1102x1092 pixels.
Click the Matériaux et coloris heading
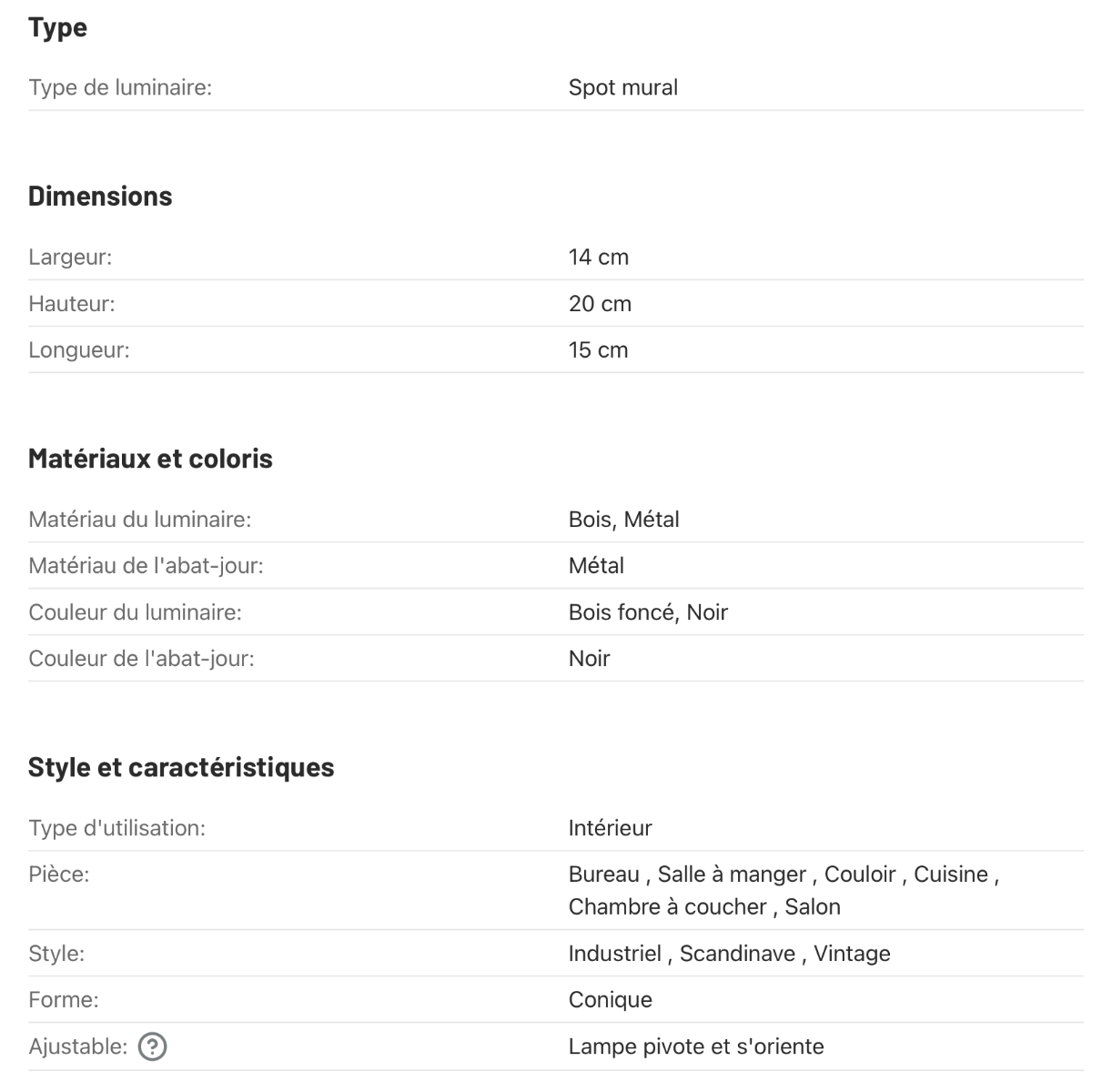150,459
